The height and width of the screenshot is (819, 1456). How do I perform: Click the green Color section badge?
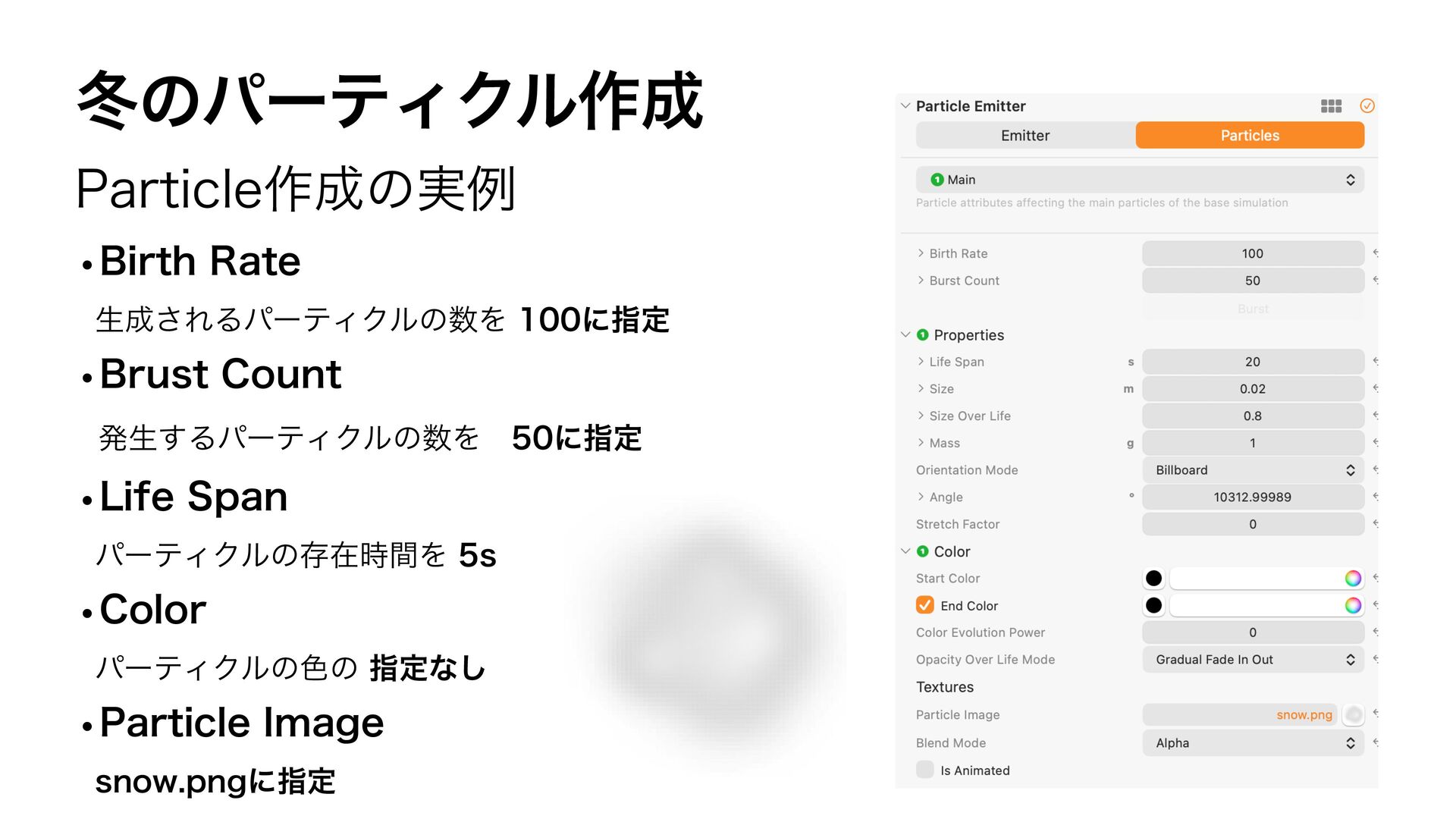click(x=923, y=551)
